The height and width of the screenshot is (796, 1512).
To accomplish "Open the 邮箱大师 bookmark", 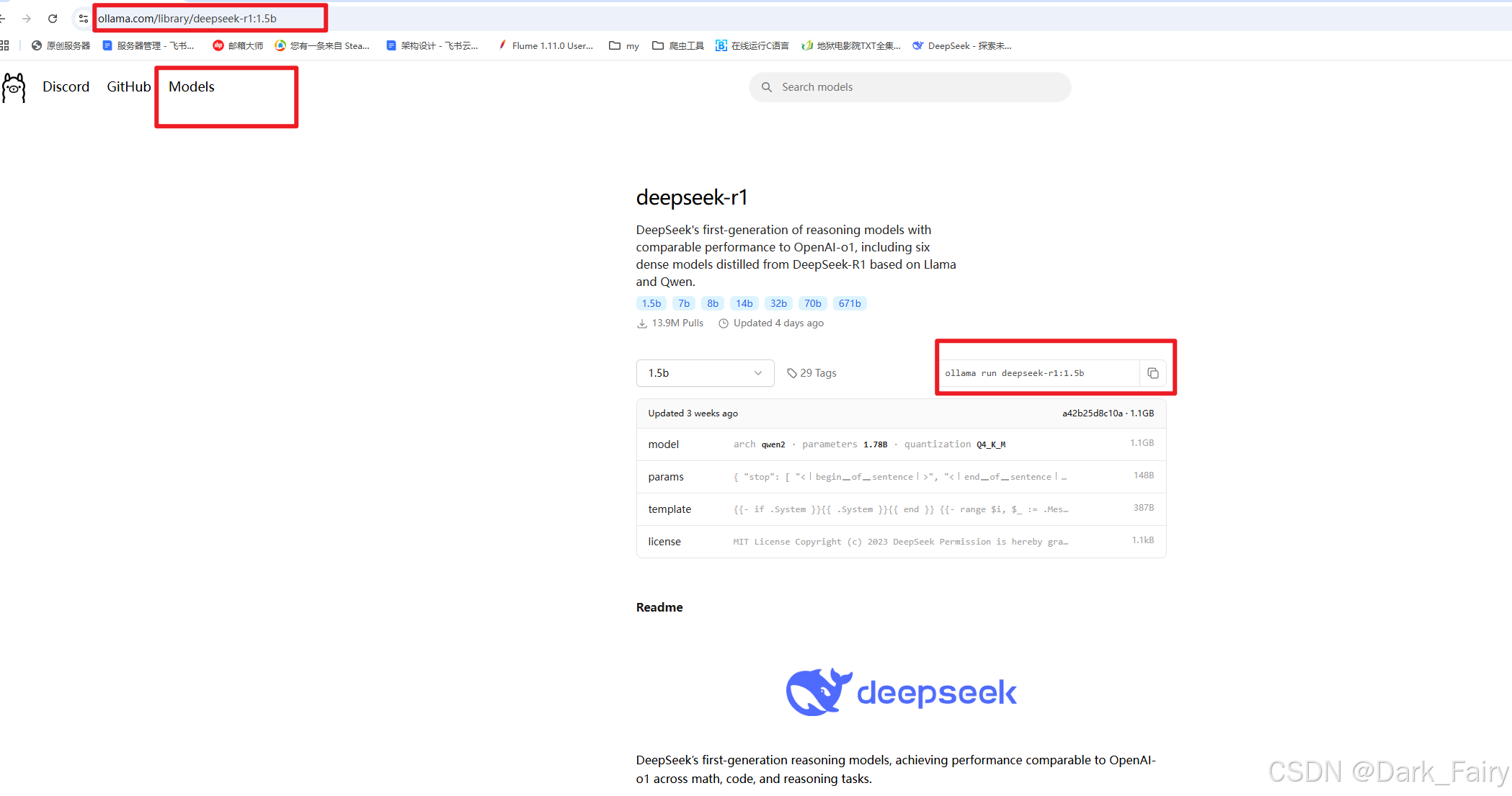I will pyautogui.click(x=238, y=45).
